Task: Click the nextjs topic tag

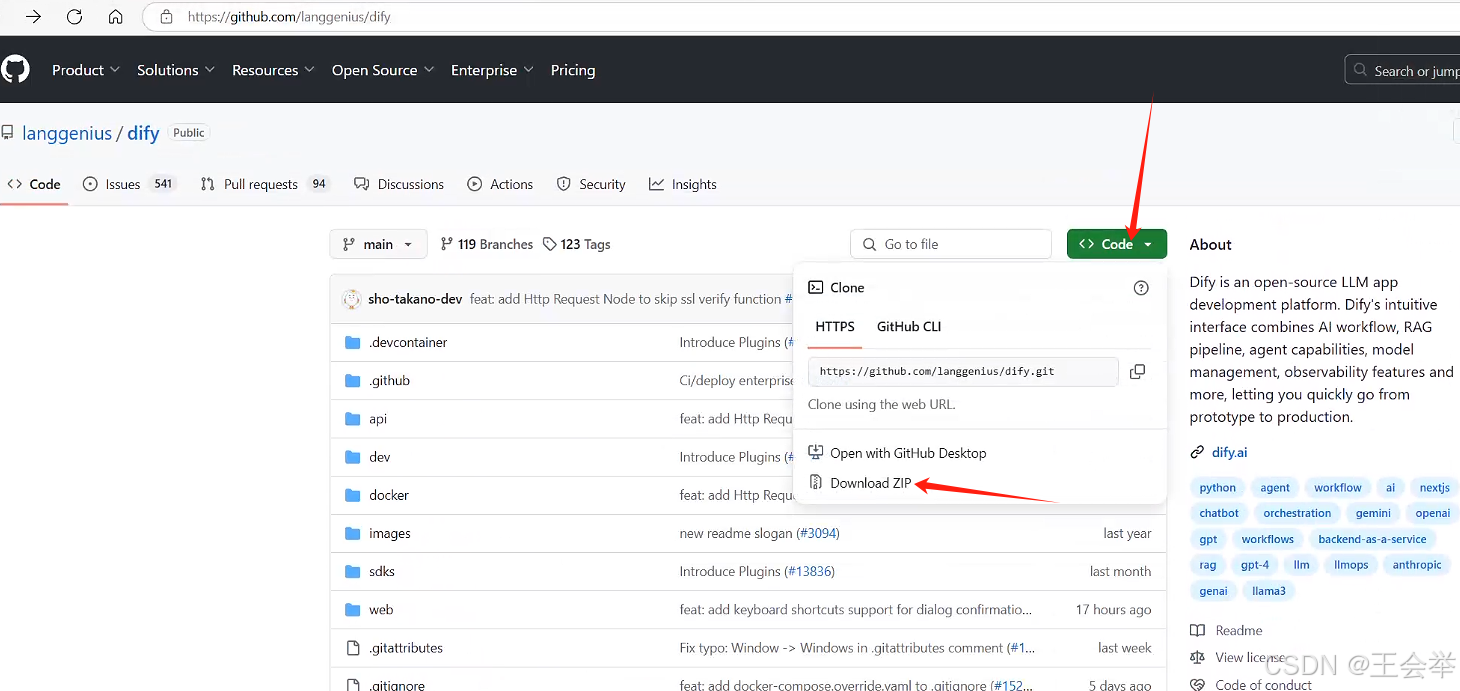Action: pyautogui.click(x=1434, y=487)
